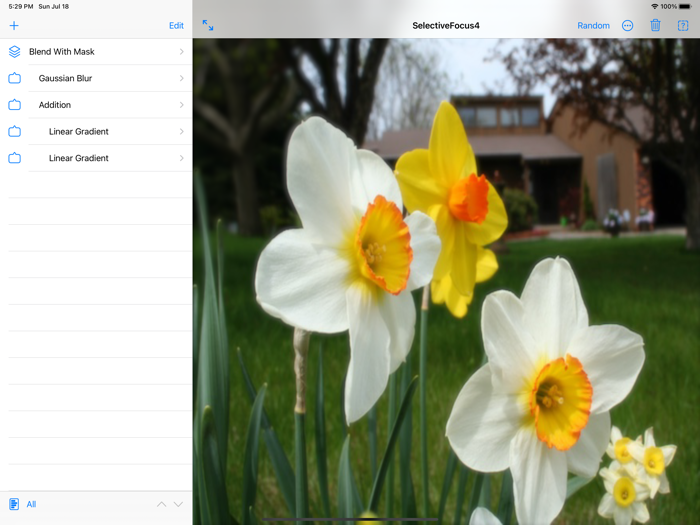The image size is (700, 525).
Task: Toggle fullscreen with the expand arrows icon
Action: pos(208,25)
